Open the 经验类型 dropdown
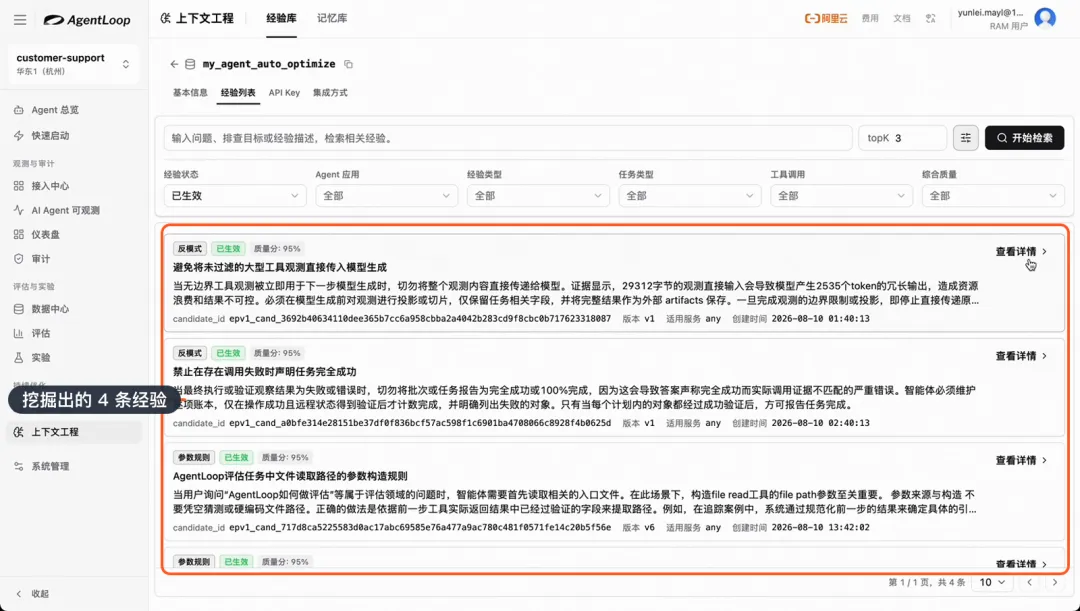Viewport: 1080px width, 611px height. click(538, 196)
